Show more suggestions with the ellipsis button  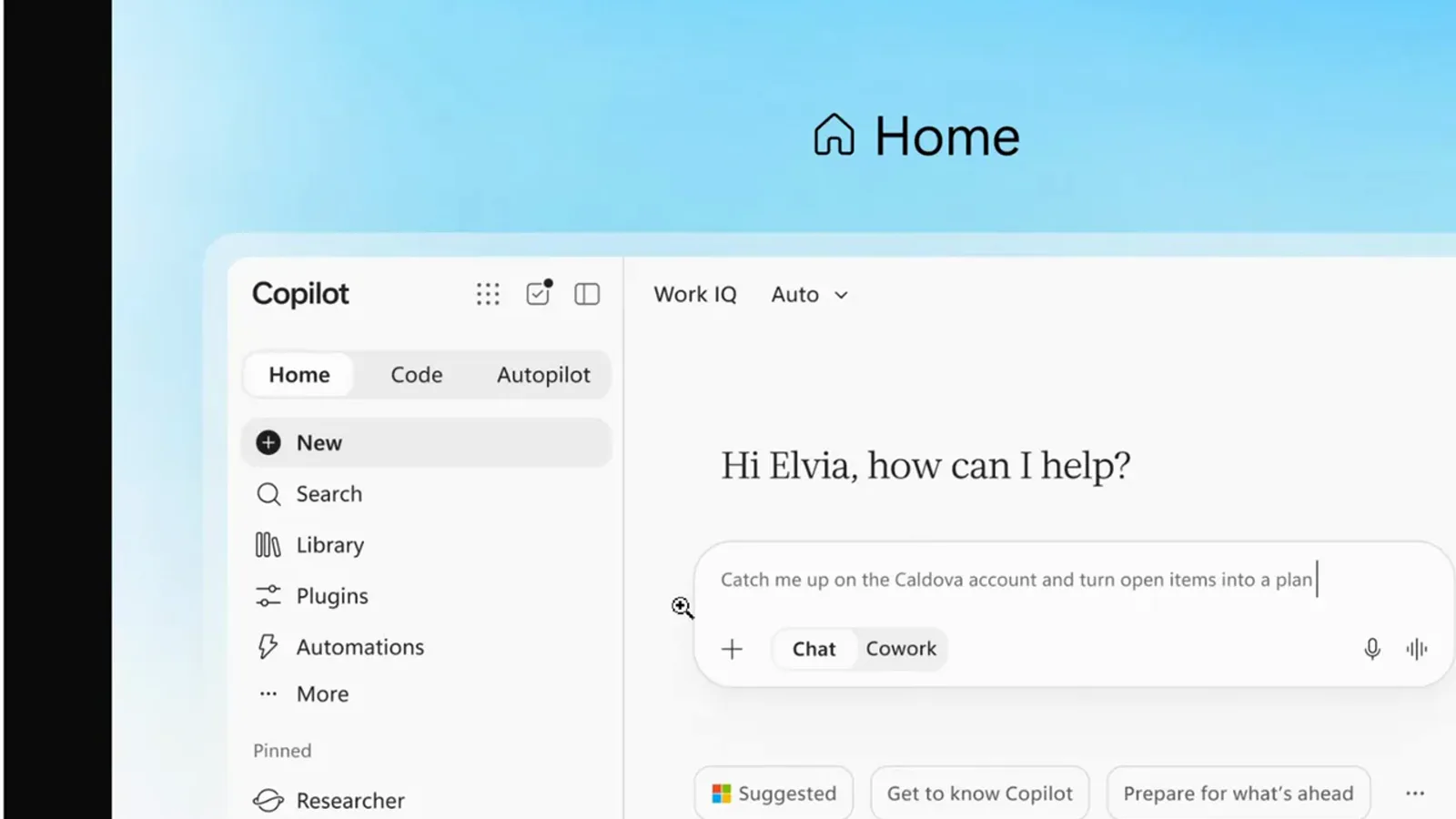pyautogui.click(x=1415, y=794)
